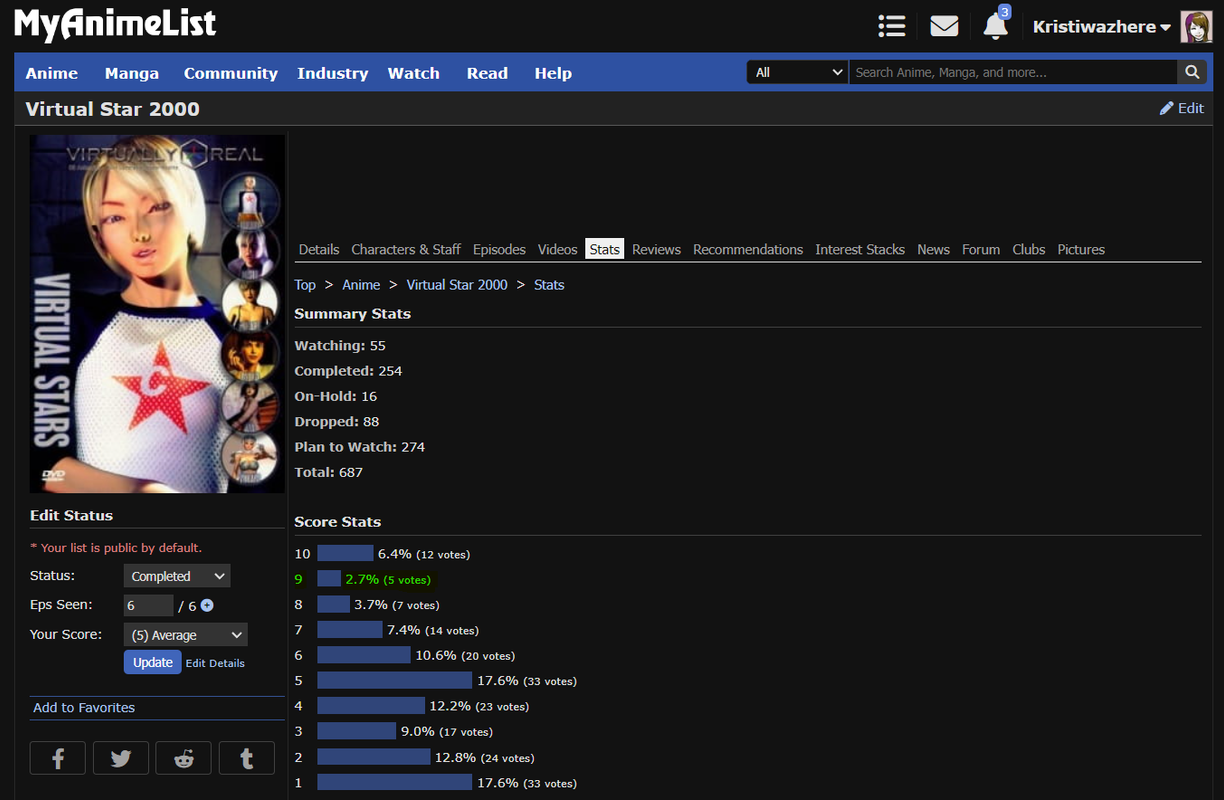Viewport: 1224px width, 800px height.
Task: Switch to the News tab
Action: [934, 249]
